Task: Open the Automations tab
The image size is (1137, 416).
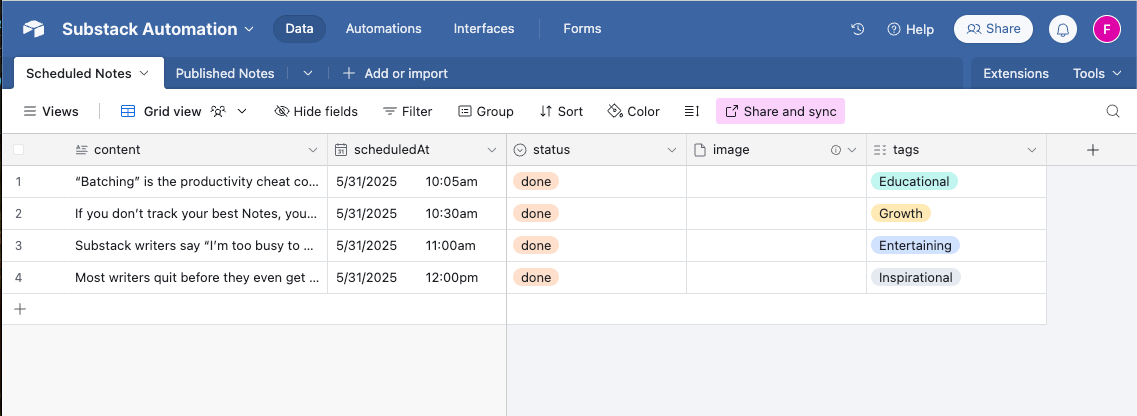Action: click(383, 29)
